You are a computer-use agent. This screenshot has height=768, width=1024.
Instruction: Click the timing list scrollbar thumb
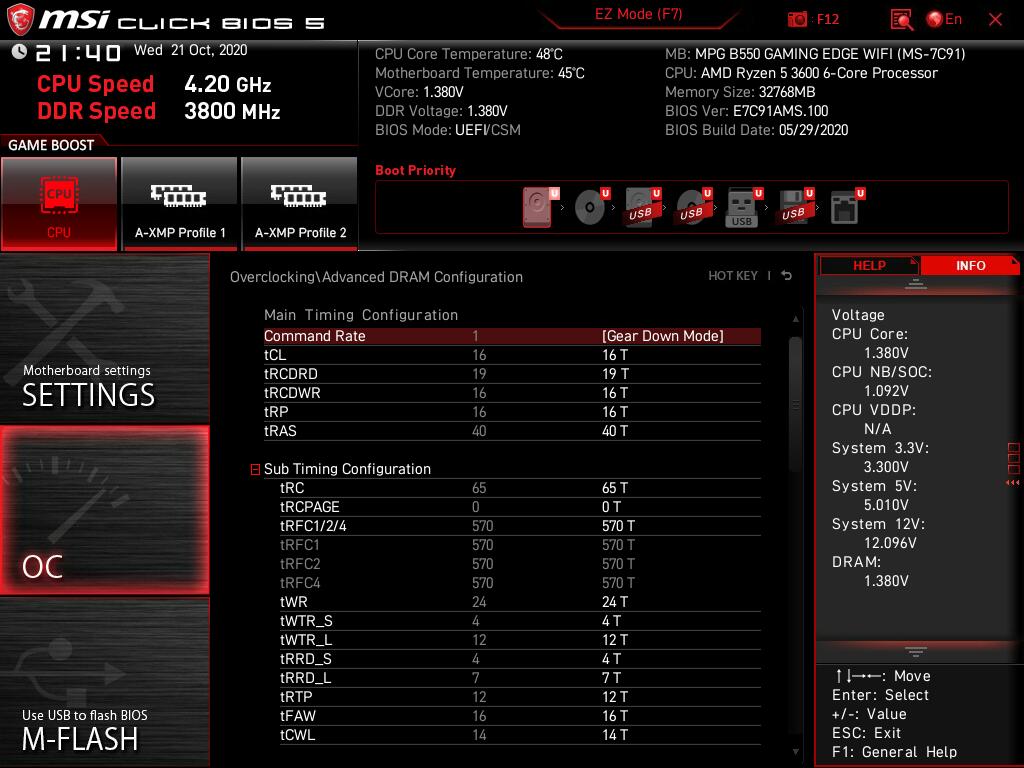tap(795, 404)
